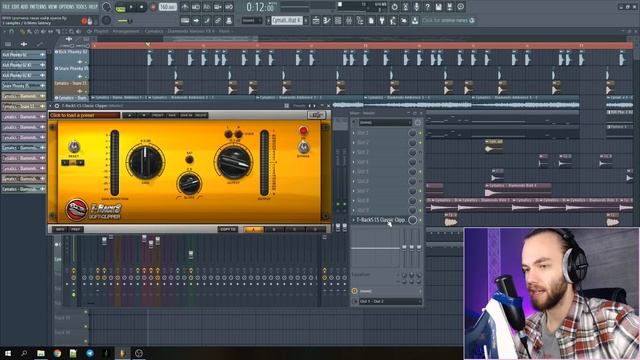Expand the Slot 5 menu arrow
Screen dimensions: 640x360
tap(354, 171)
